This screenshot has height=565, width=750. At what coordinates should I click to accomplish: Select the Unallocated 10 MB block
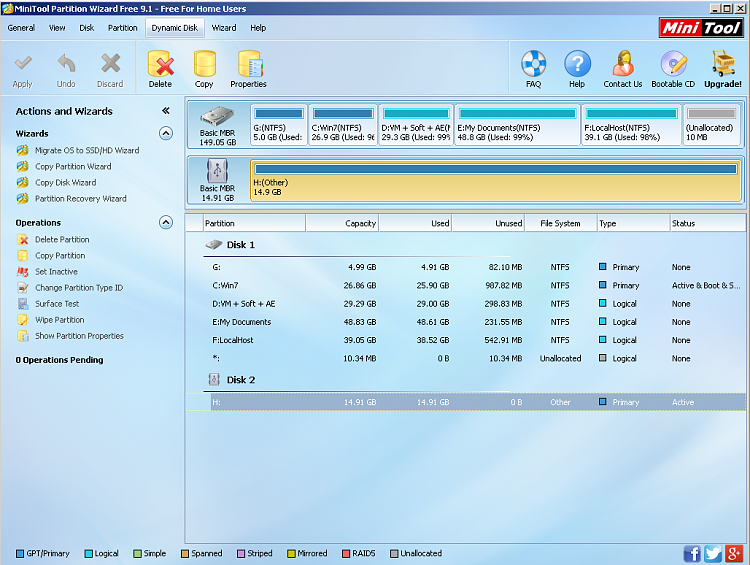711,125
